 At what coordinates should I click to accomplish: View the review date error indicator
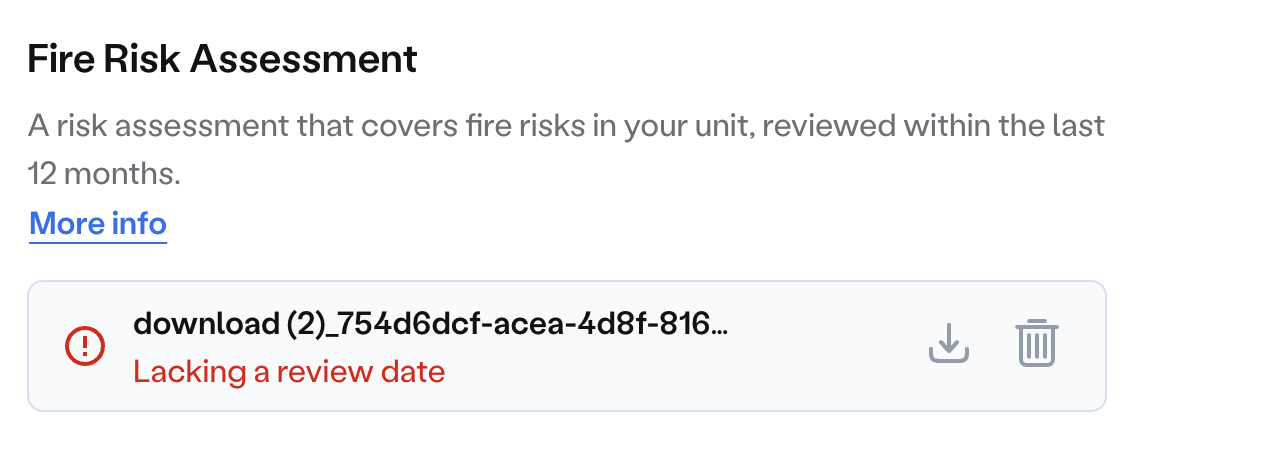coord(84,346)
